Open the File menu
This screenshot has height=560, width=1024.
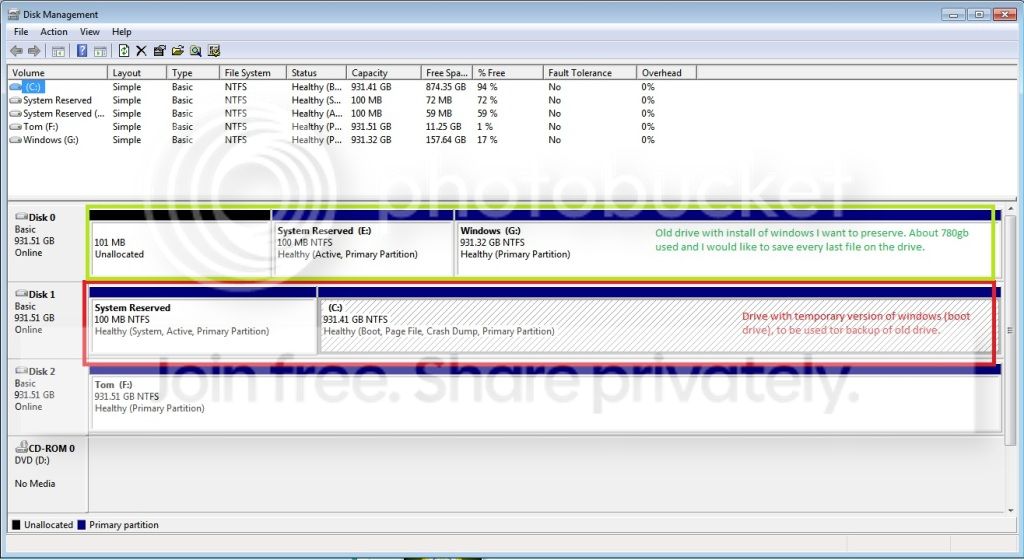(x=21, y=31)
